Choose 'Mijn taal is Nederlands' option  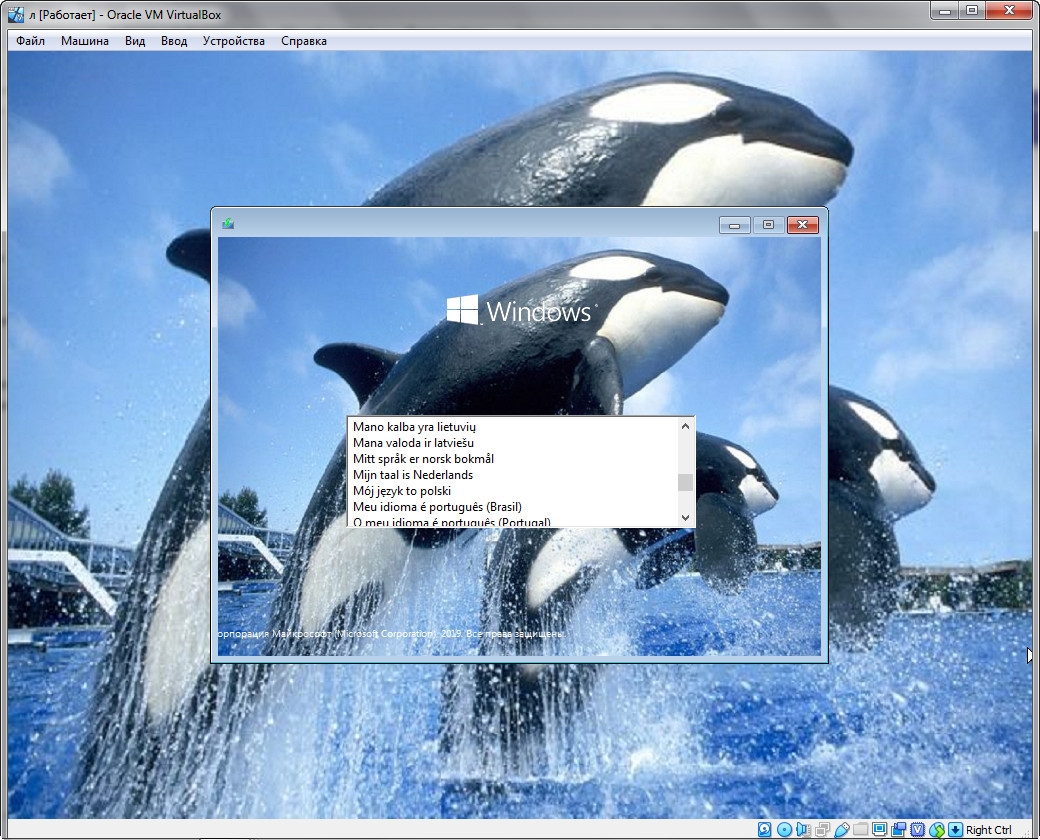click(413, 475)
